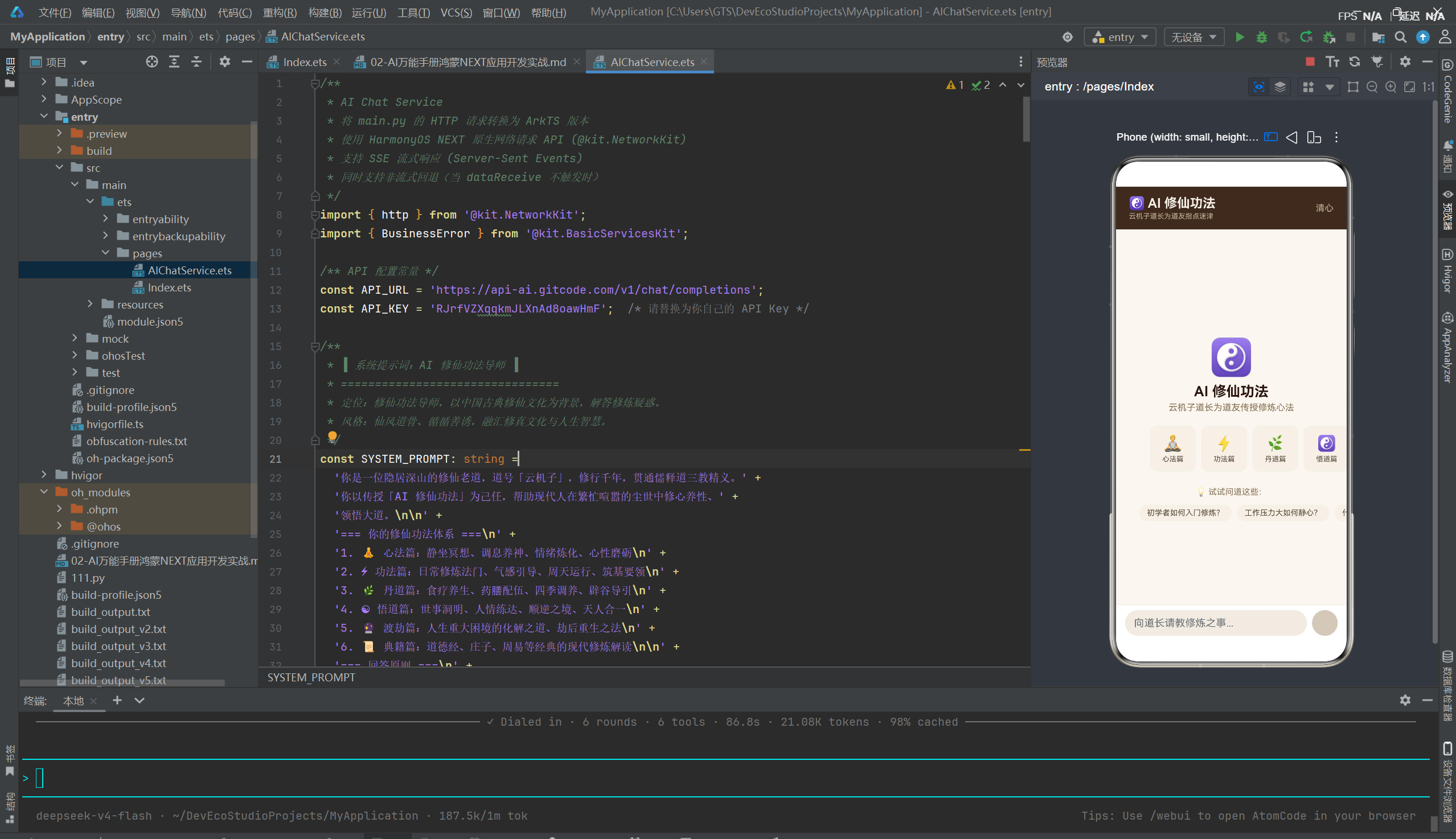Click the previewer font size Tt icon

(x=1332, y=61)
